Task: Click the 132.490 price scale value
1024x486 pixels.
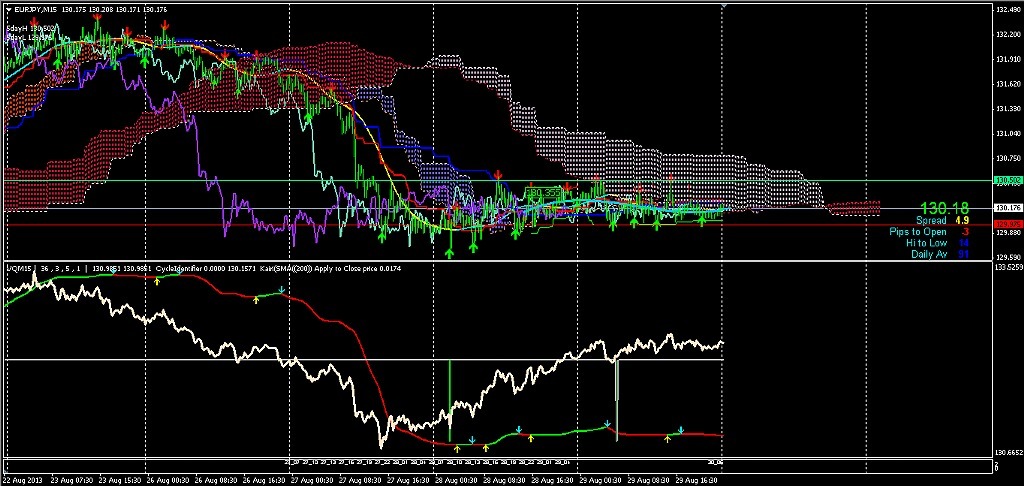Action: [1008, 10]
